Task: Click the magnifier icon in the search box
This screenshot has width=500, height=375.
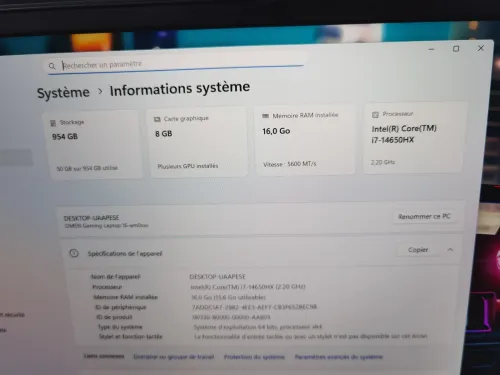Action: (x=52, y=66)
